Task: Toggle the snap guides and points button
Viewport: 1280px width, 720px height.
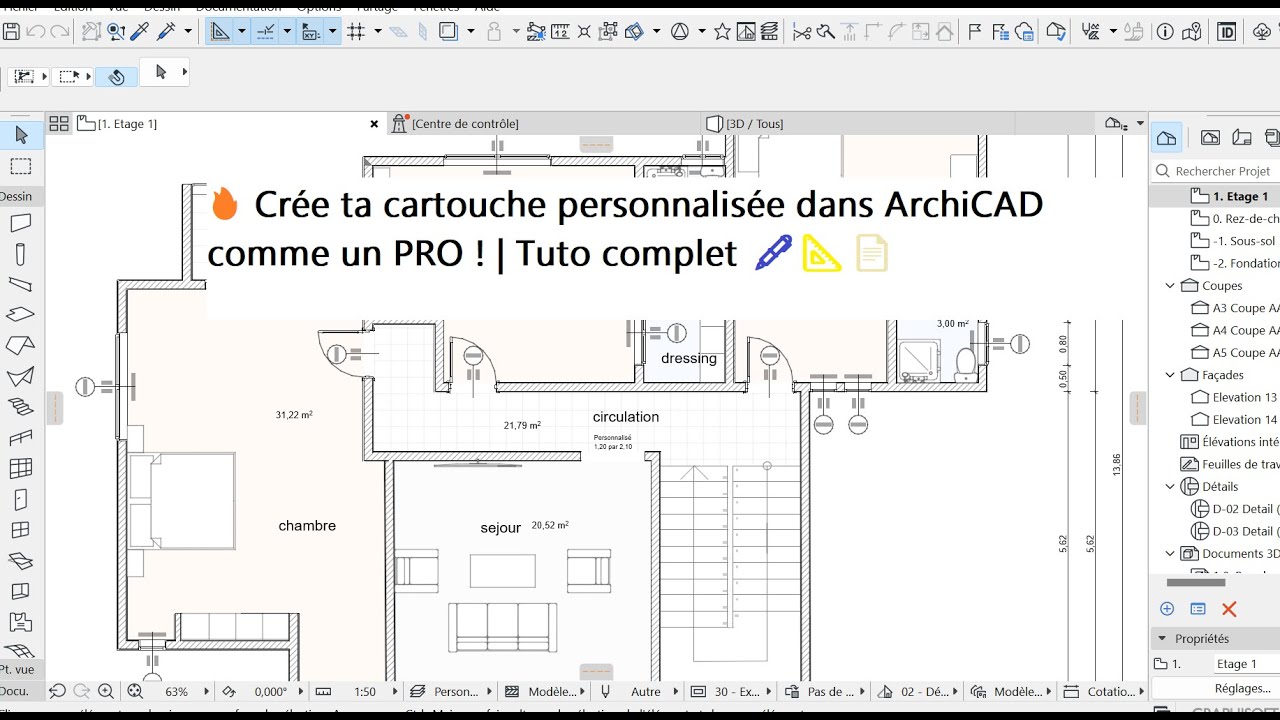Action: (265, 32)
